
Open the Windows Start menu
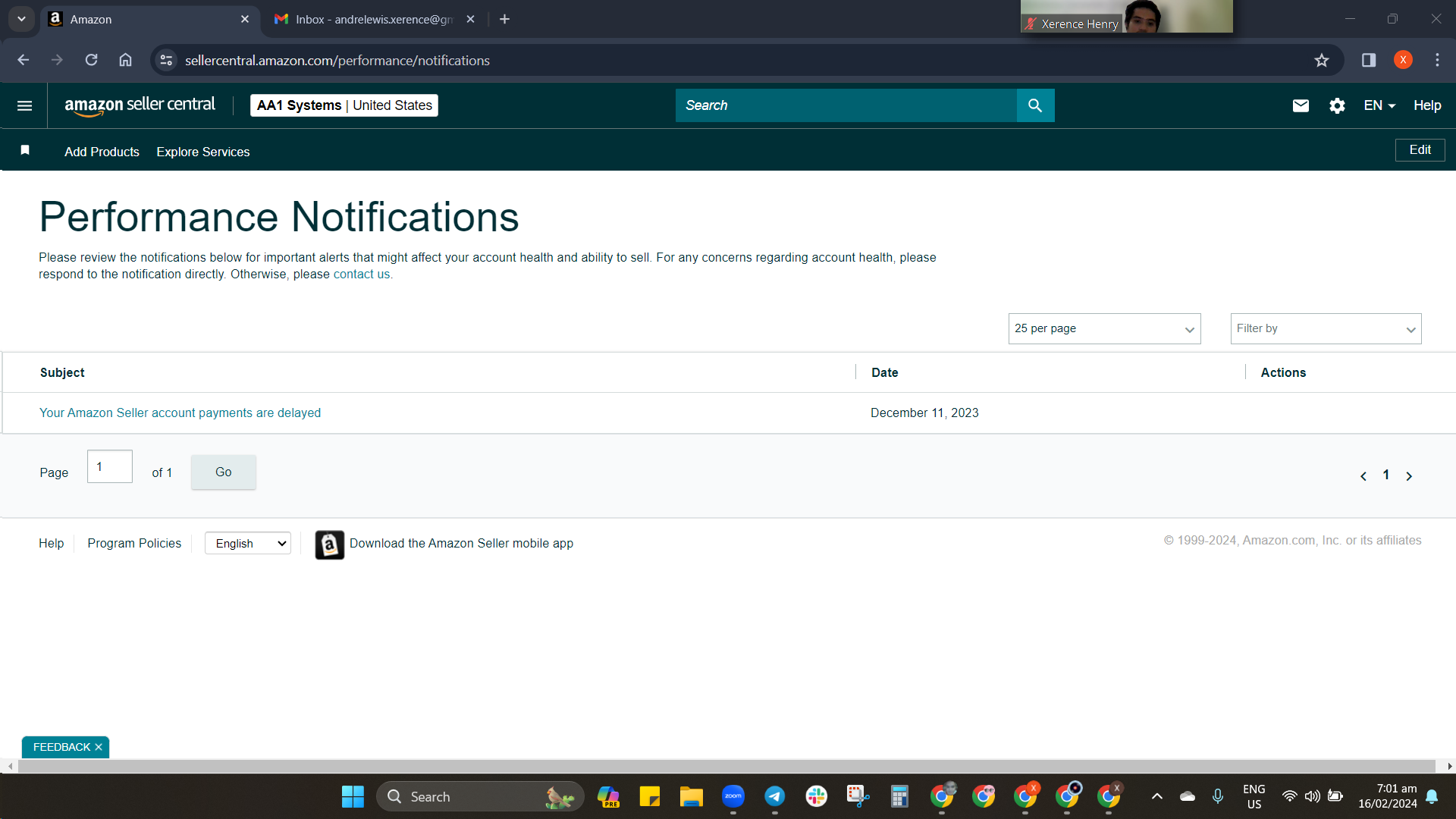click(x=353, y=796)
